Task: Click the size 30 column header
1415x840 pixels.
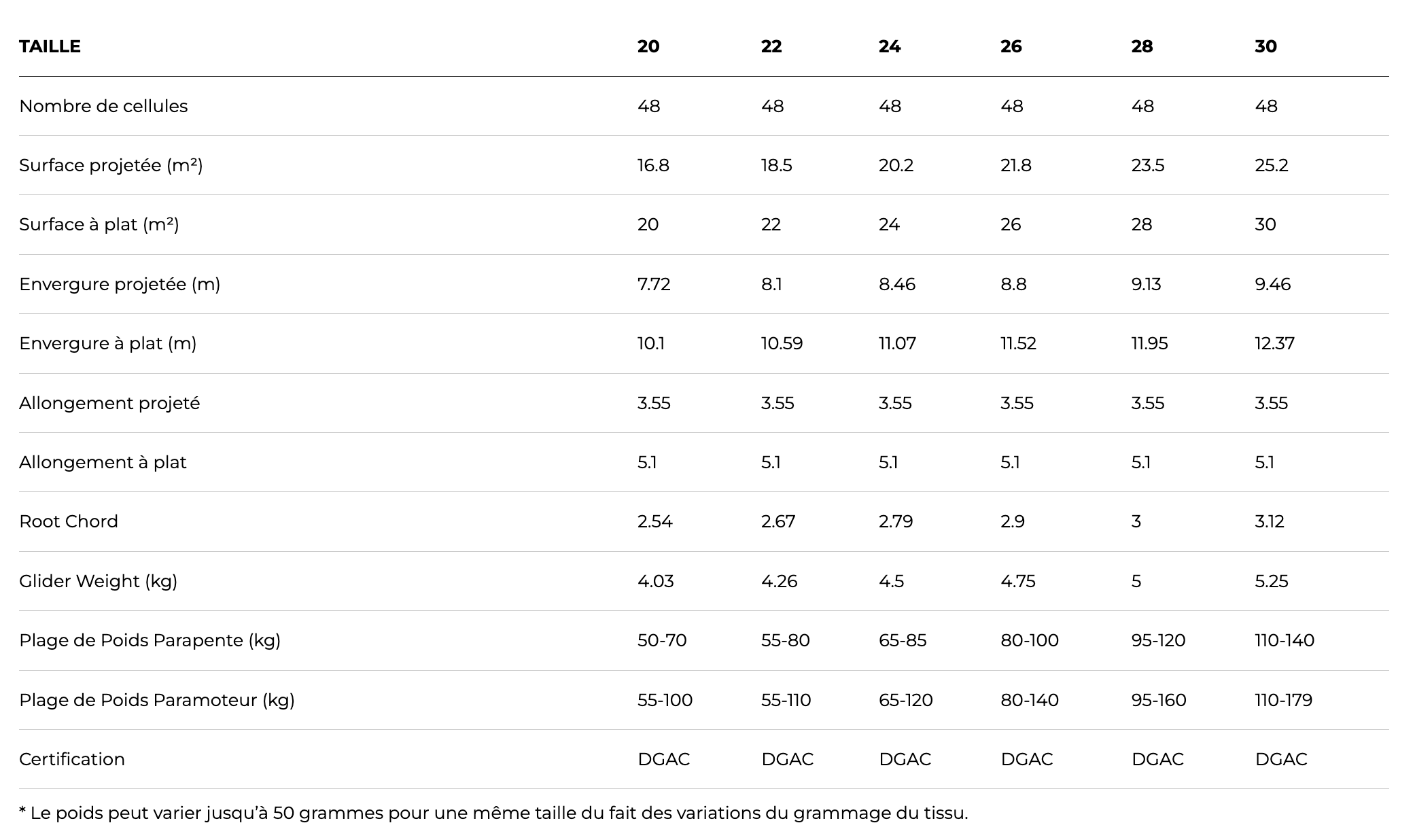Action: pyautogui.click(x=1265, y=46)
